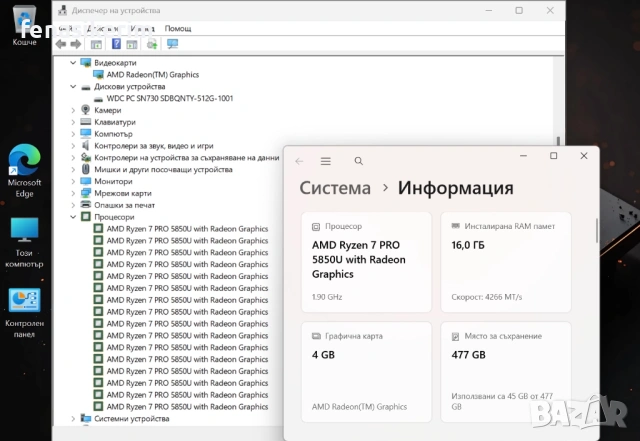640x441 pixels.
Task: Click the Информация page heading
Action: [x=456, y=188]
